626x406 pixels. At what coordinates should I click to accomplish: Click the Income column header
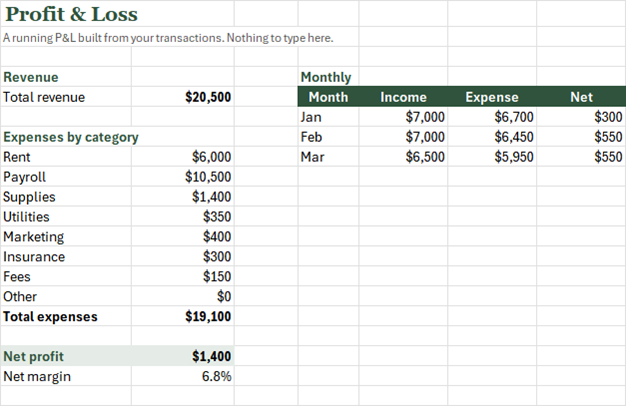tap(403, 97)
